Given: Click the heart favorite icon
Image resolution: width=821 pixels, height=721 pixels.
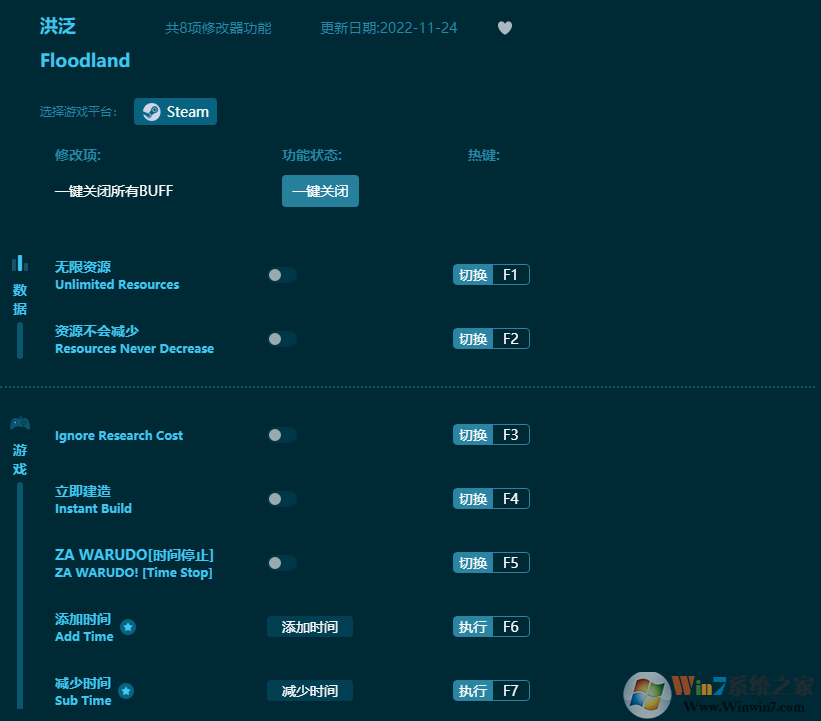Looking at the screenshot, I should click(505, 28).
